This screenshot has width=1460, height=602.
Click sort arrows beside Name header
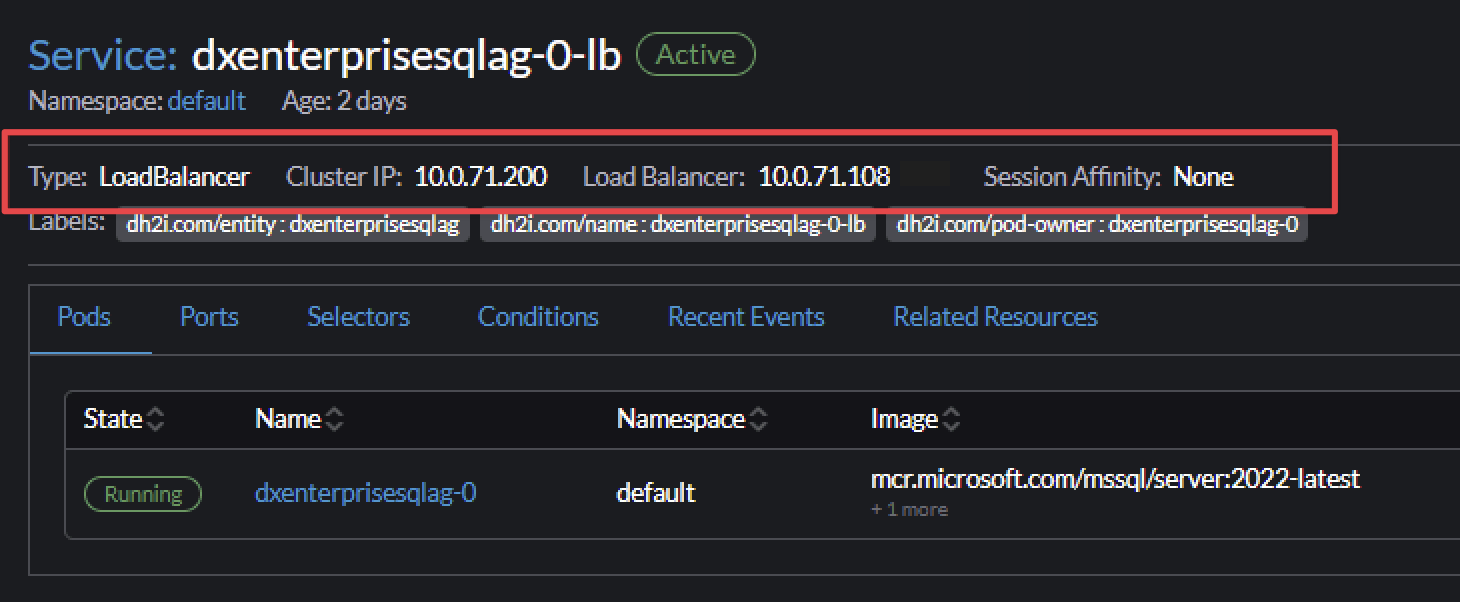click(334, 420)
